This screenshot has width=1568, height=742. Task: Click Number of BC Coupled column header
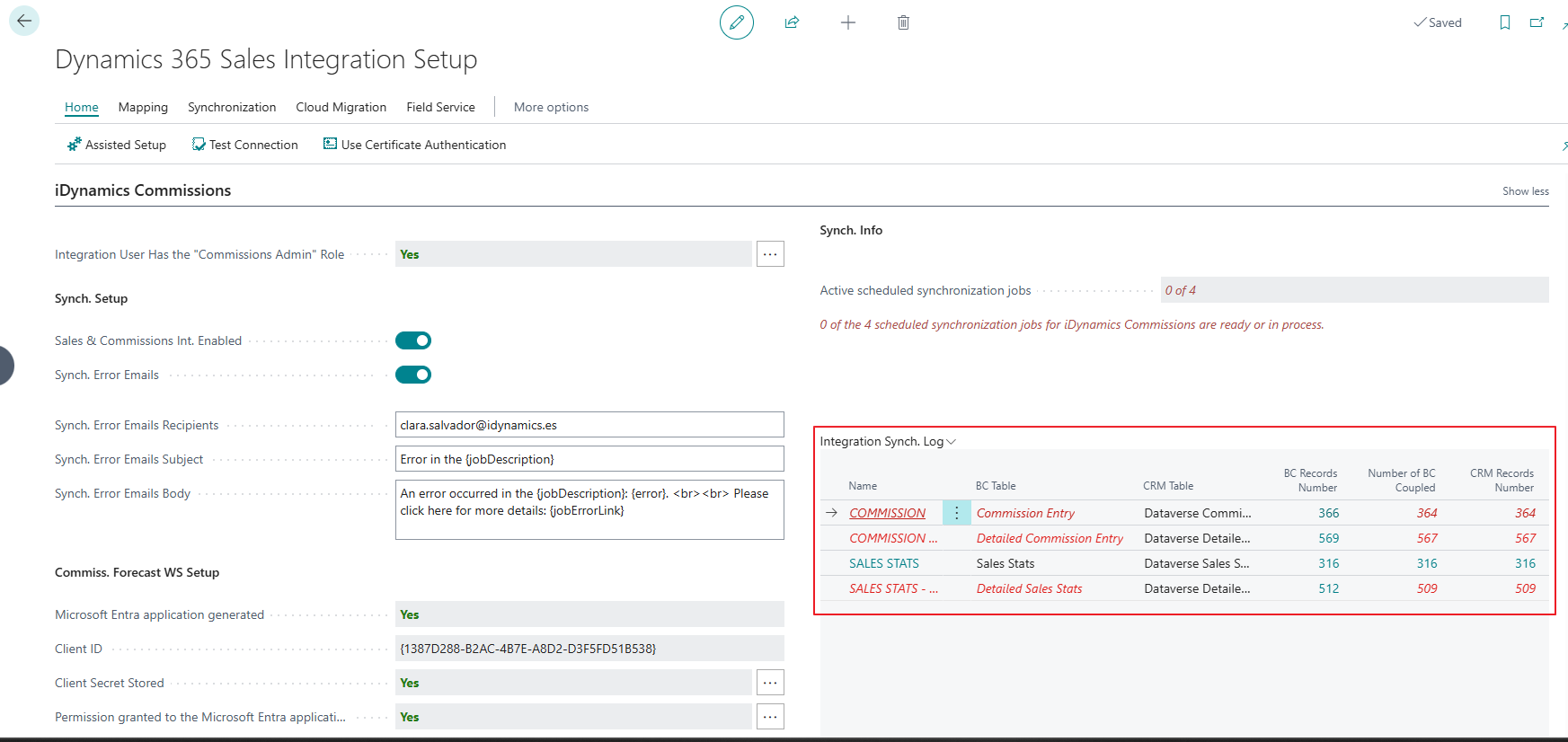click(x=1402, y=480)
